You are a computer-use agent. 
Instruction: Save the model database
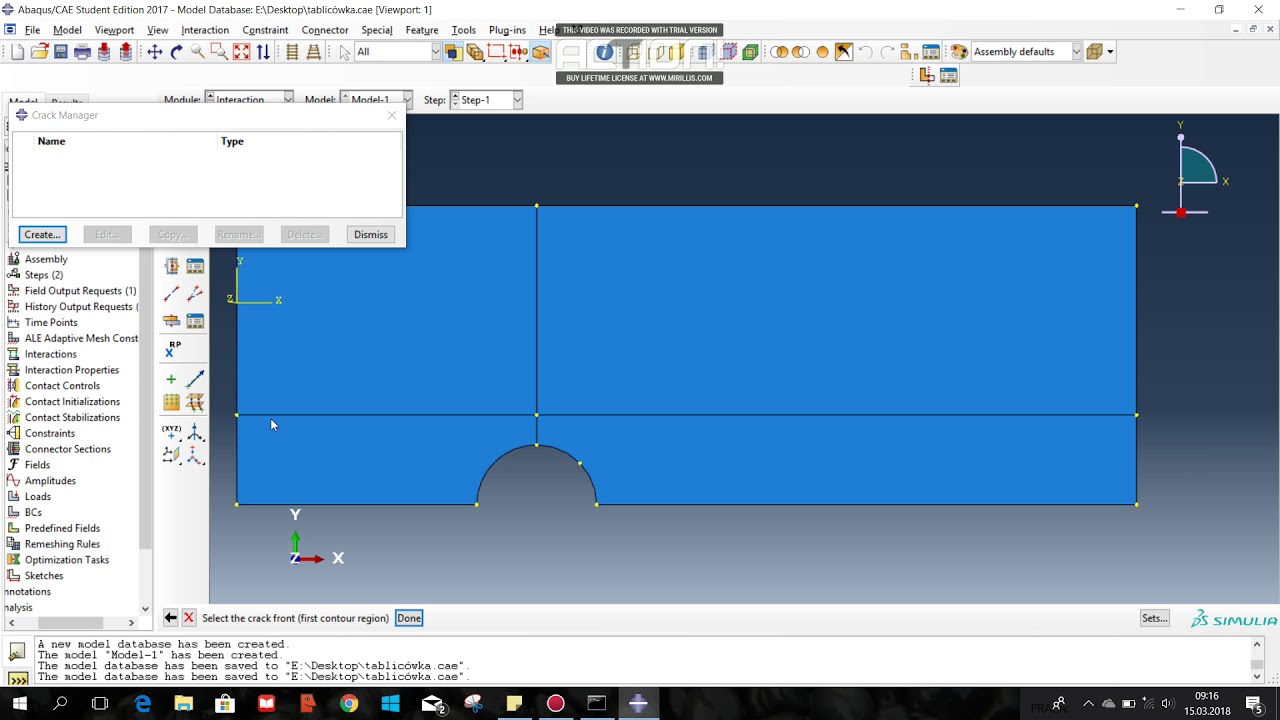click(61, 52)
